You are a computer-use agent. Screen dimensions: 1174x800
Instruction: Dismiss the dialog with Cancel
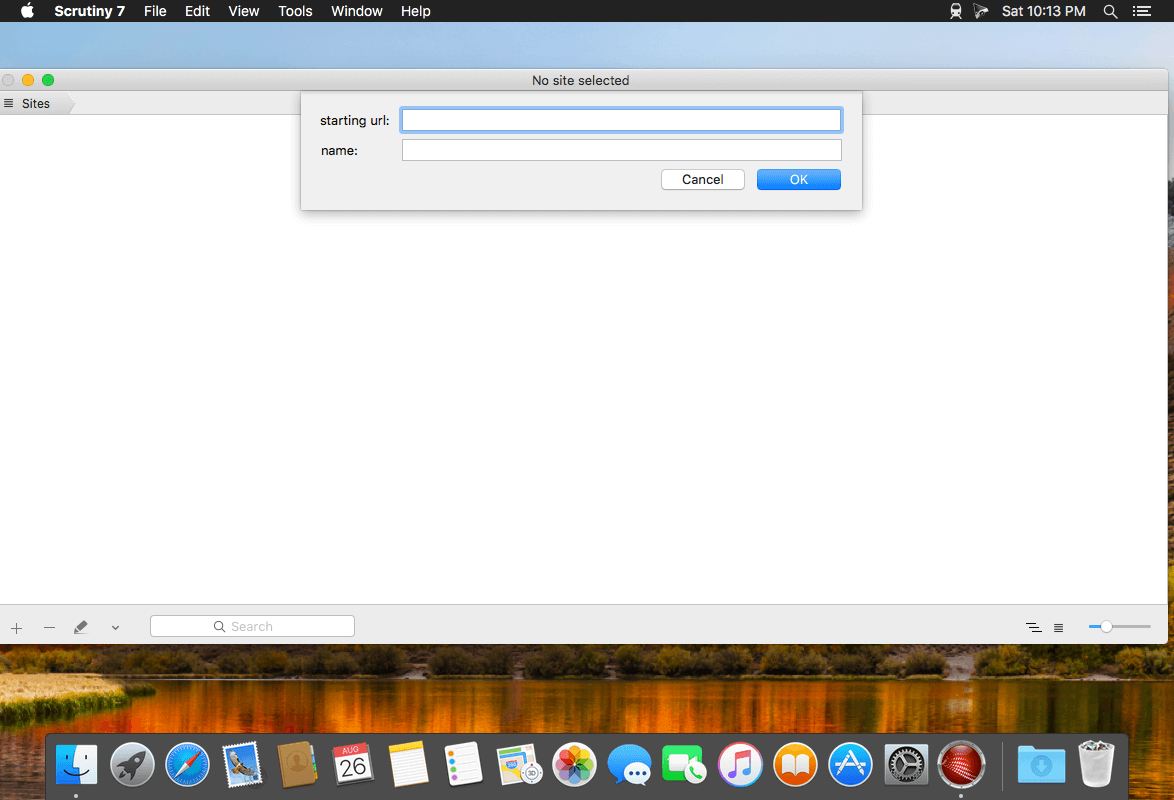tap(702, 179)
